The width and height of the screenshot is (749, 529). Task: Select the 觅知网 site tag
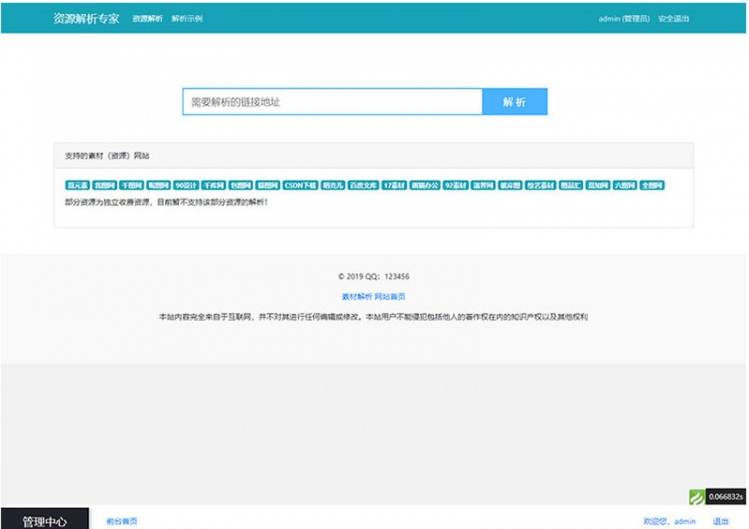[598, 185]
